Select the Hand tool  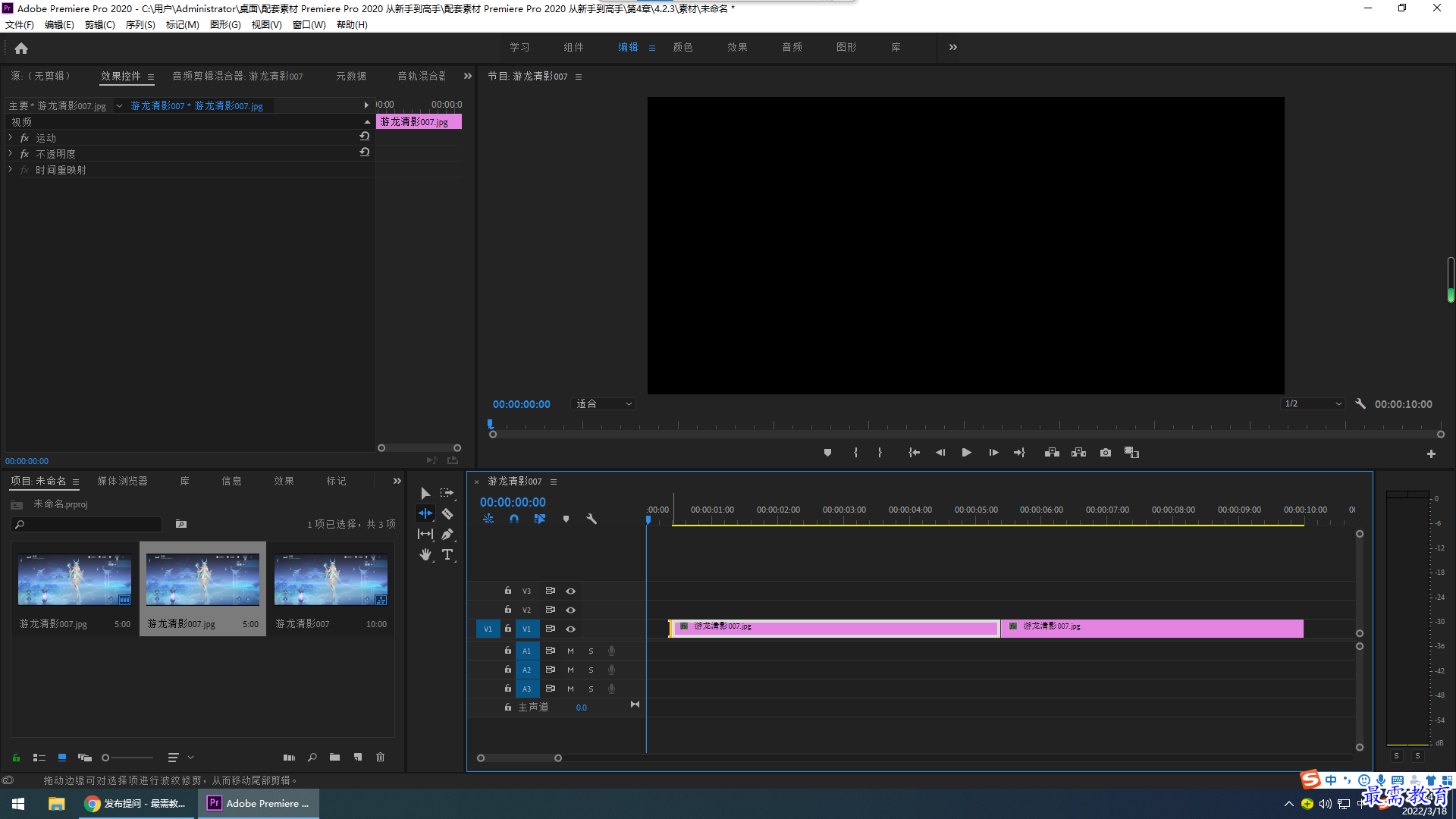pos(425,555)
